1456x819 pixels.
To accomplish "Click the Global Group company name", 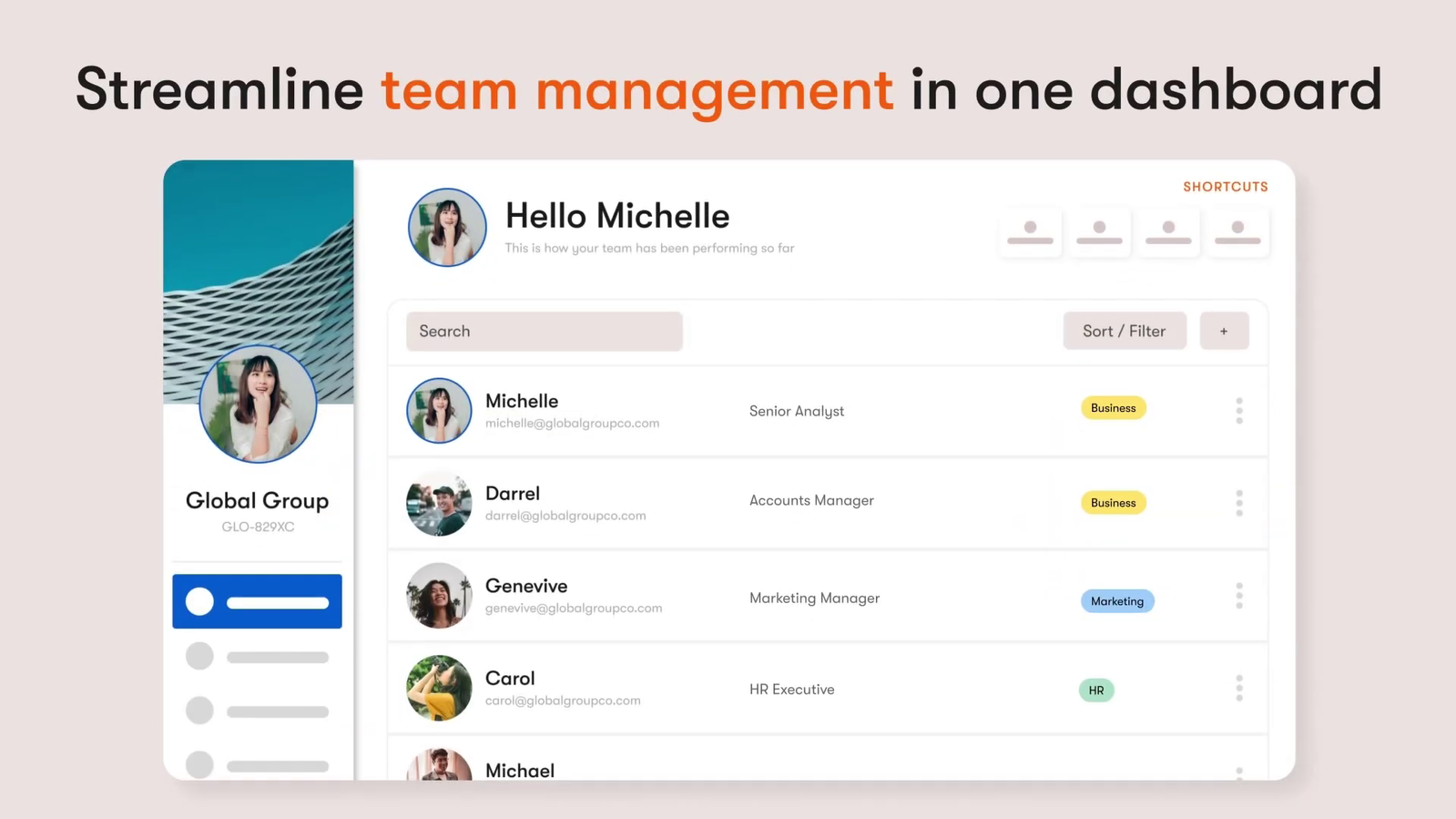I will [257, 500].
